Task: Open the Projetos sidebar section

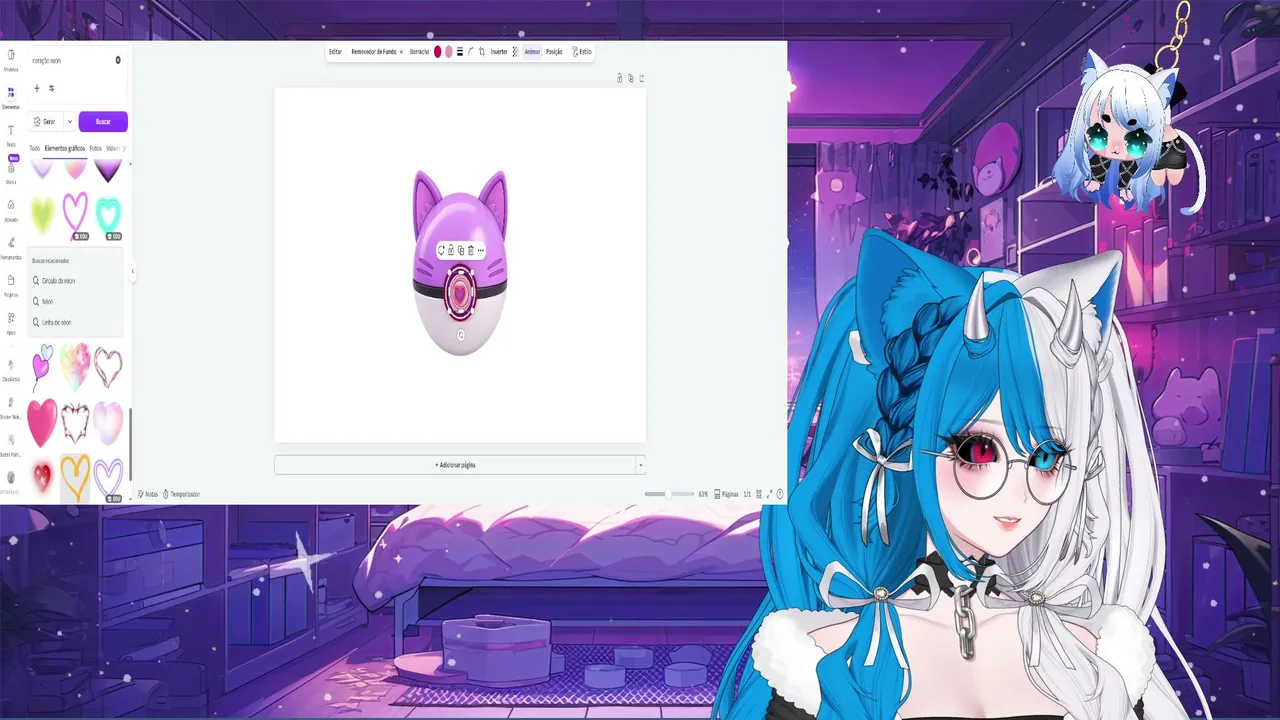Action: pos(11,285)
